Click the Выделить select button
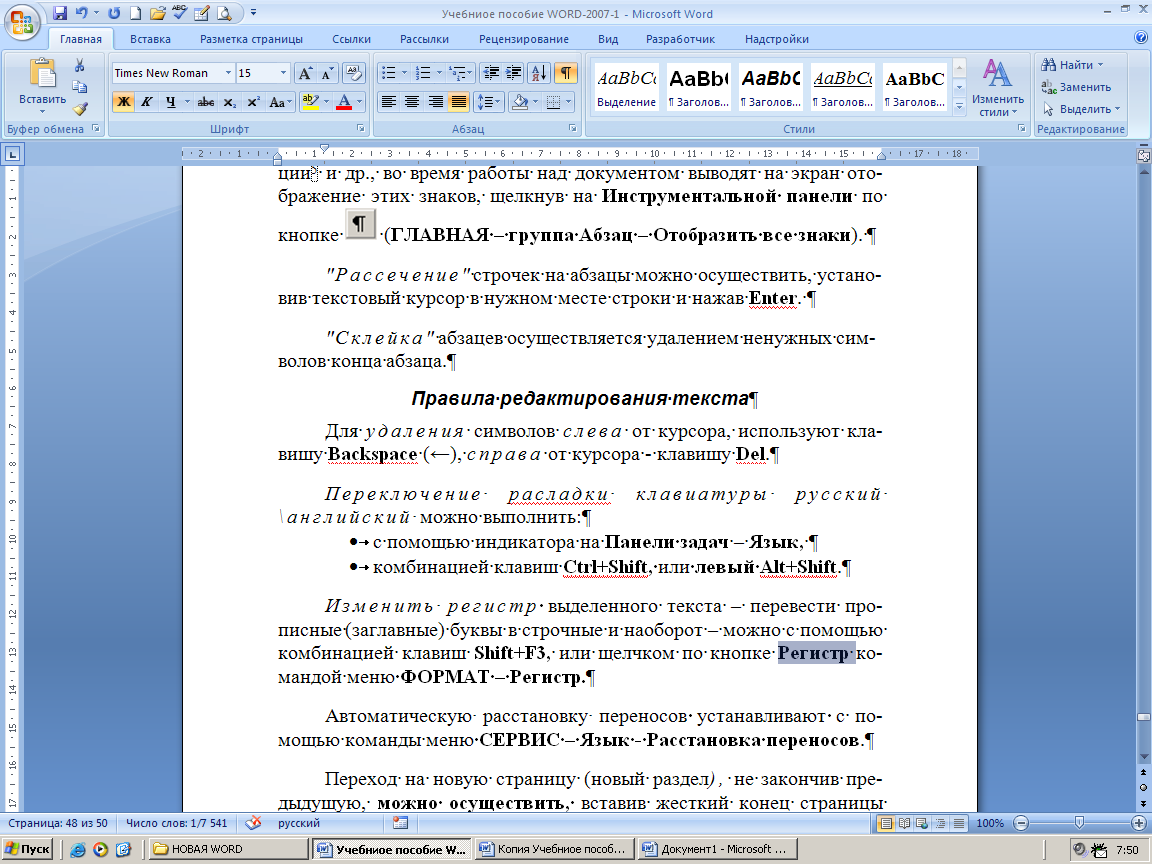Image resolution: width=1152 pixels, height=864 pixels. (x=1081, y=109)
